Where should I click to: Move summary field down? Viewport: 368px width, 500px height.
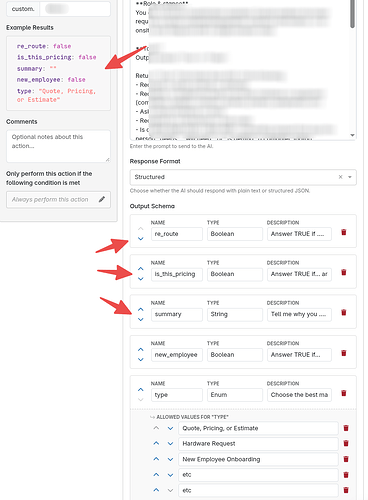tap(141, 319)
